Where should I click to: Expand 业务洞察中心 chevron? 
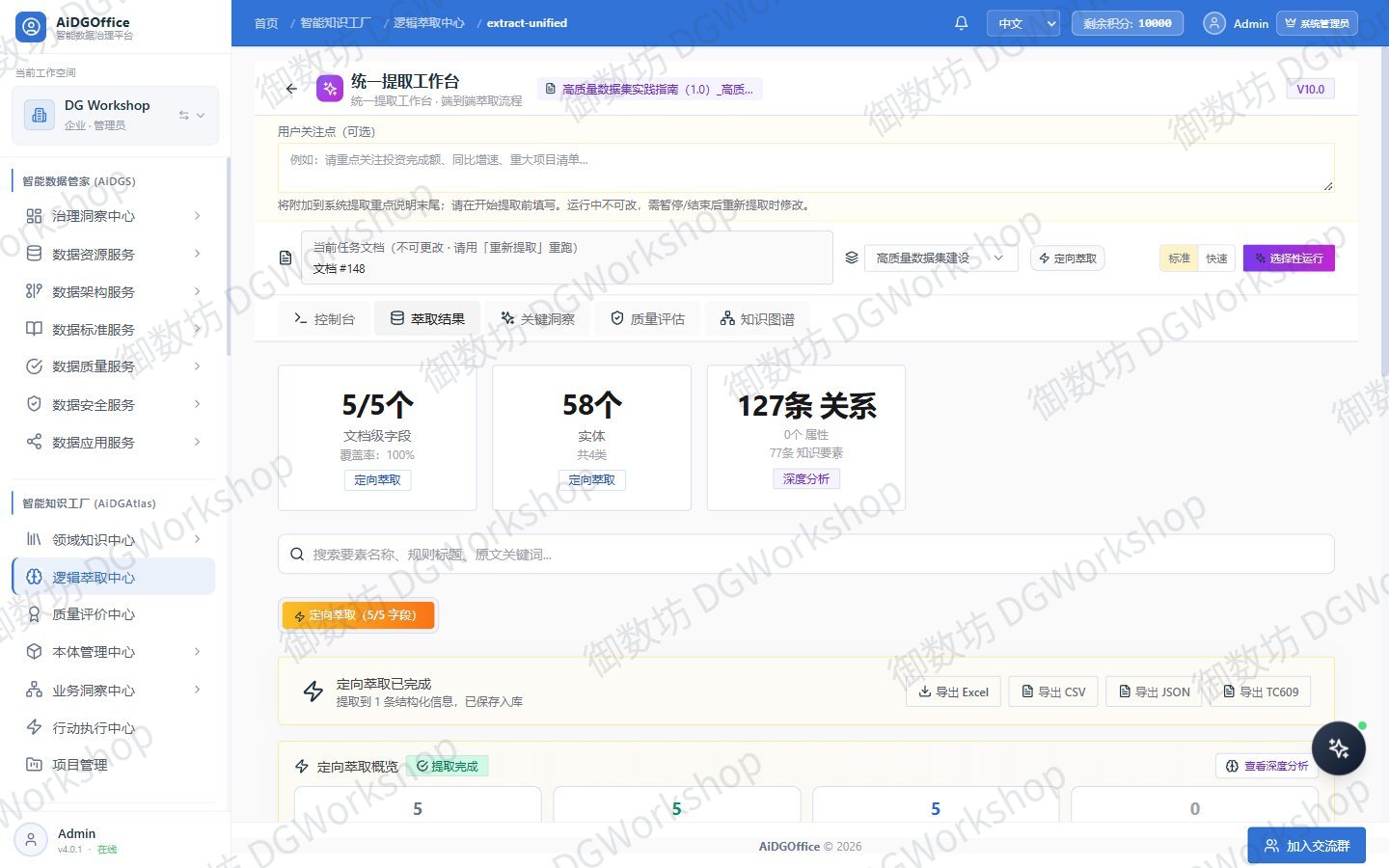pyautogui.click(x=197, y=690)
